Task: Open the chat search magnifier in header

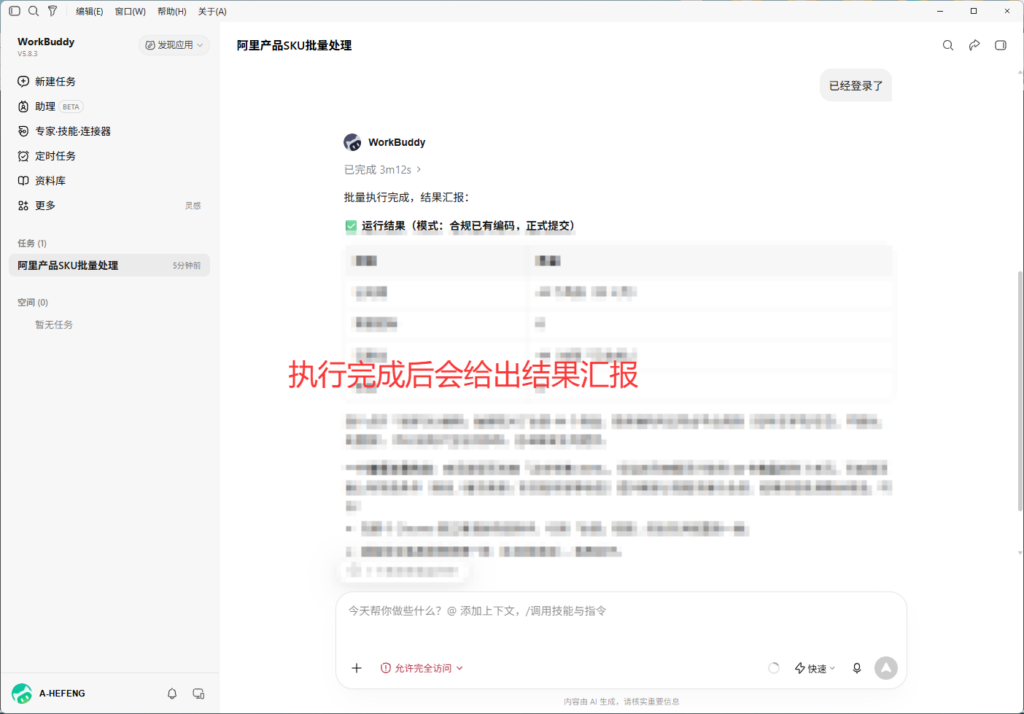Action: click(x=948, y=45)
